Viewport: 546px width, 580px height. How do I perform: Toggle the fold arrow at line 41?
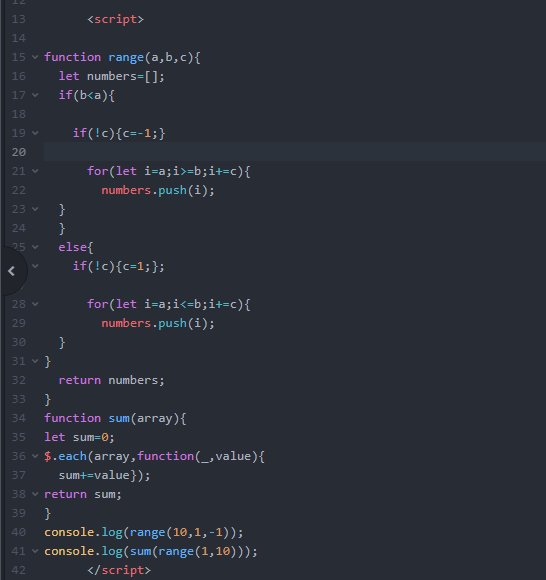[x=35, y=551]
